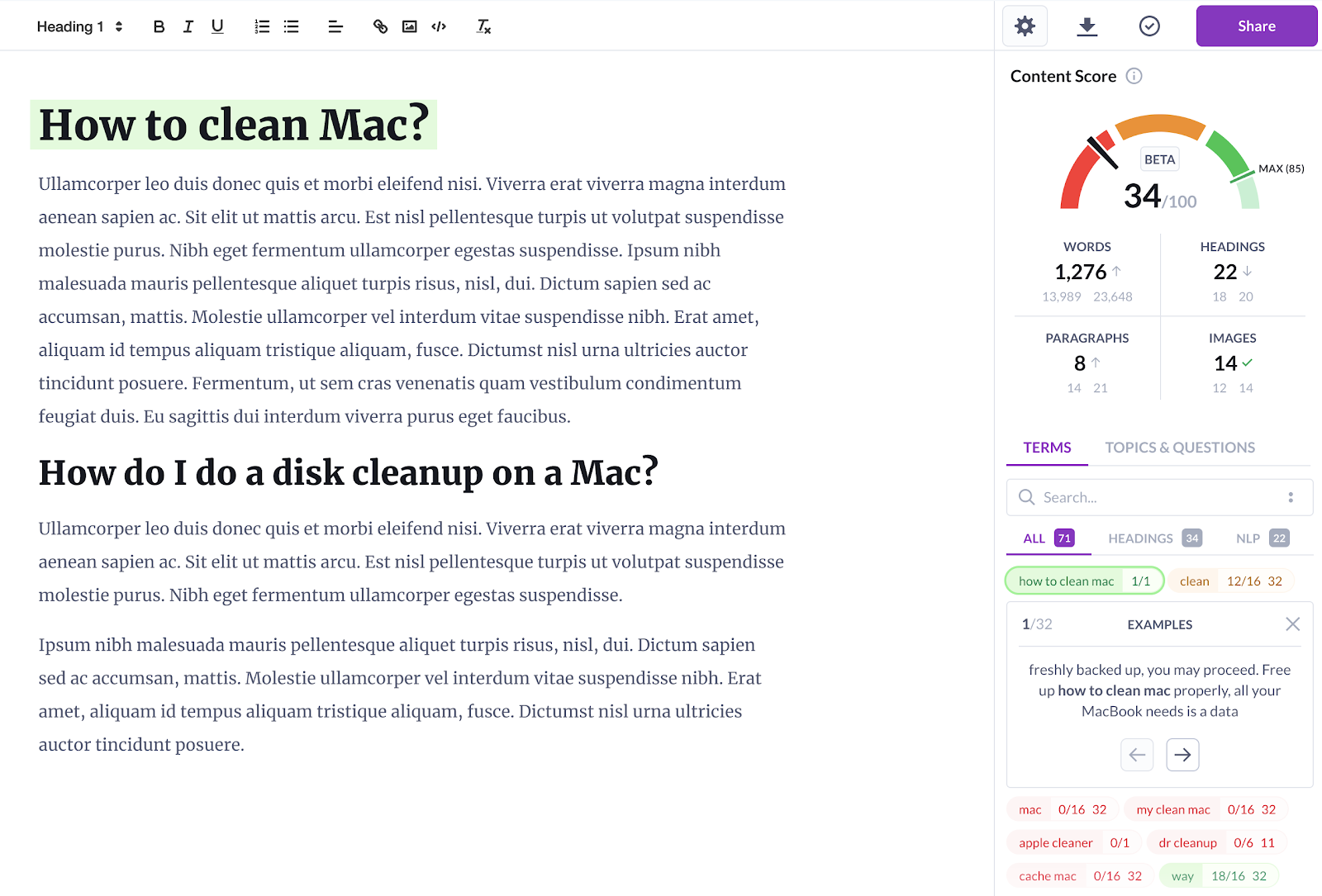The image size is (1322, 896).
Task: Download the document
Action: (x=1087, y=26)
